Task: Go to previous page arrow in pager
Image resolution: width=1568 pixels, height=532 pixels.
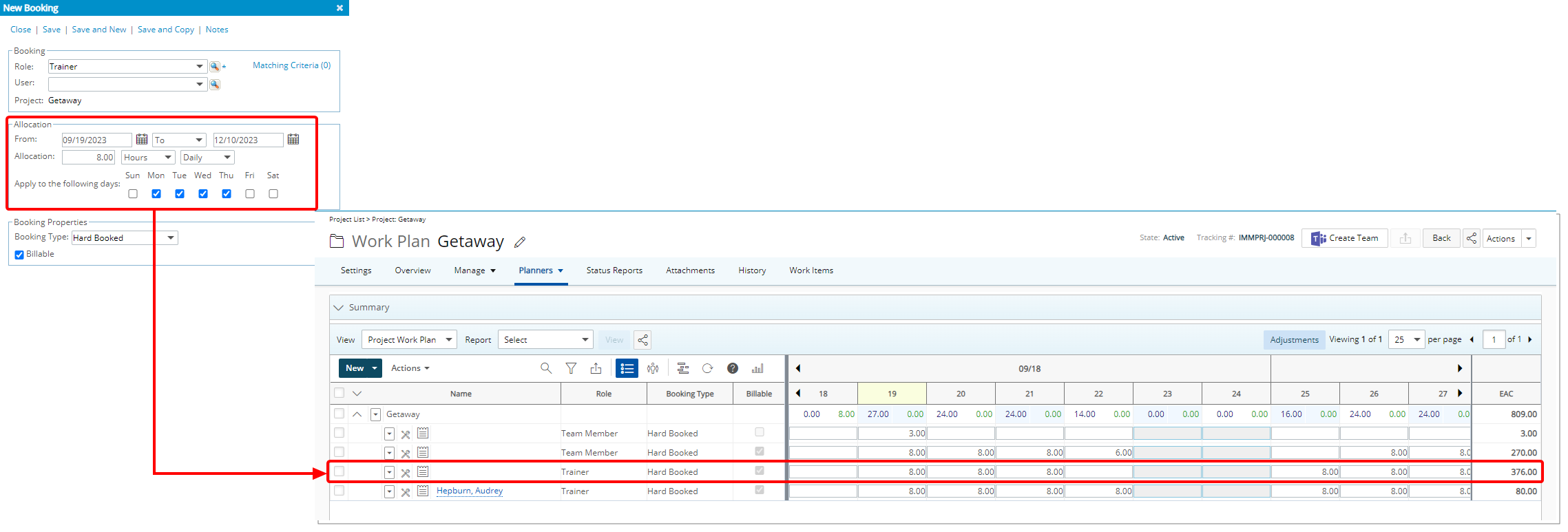Action: pos(1472,339)
